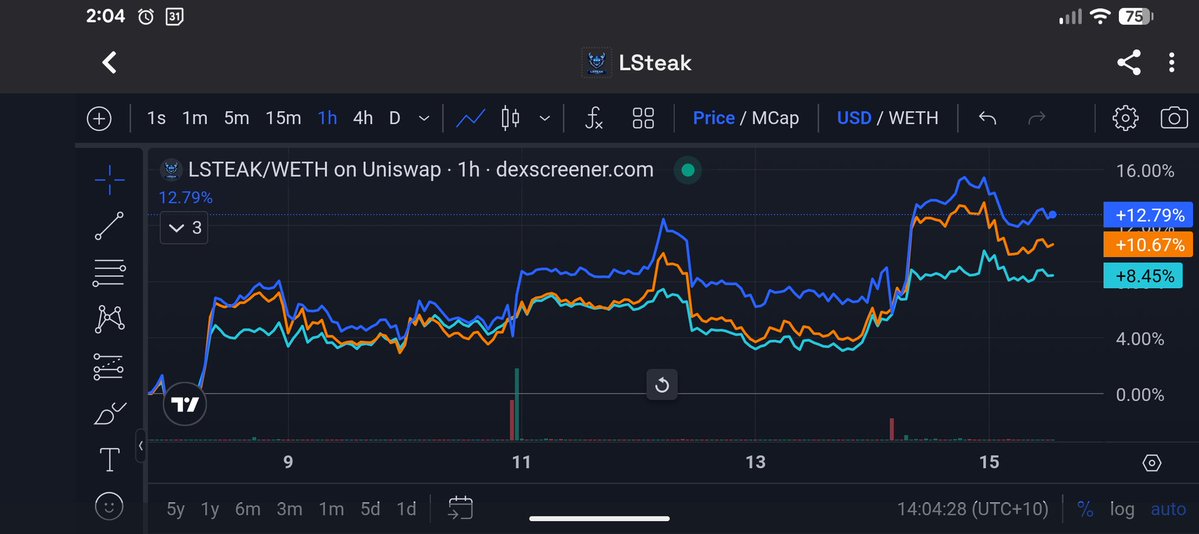
Task: Toggle the percent scale mode
Action: pyautogui.click(x=1084, y=509)
